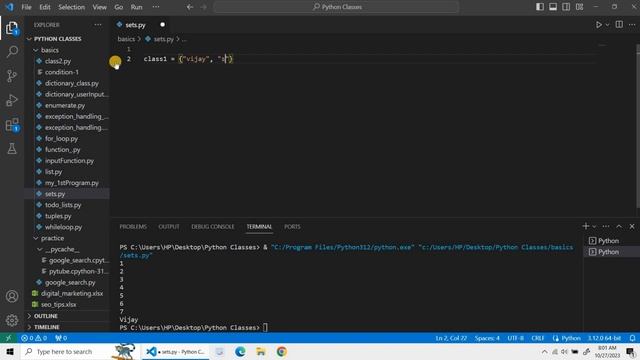Viewport: 640px width, 360px height.
Task: Click Ln 2, Col 22 cursor position
Action: (451, 338)
